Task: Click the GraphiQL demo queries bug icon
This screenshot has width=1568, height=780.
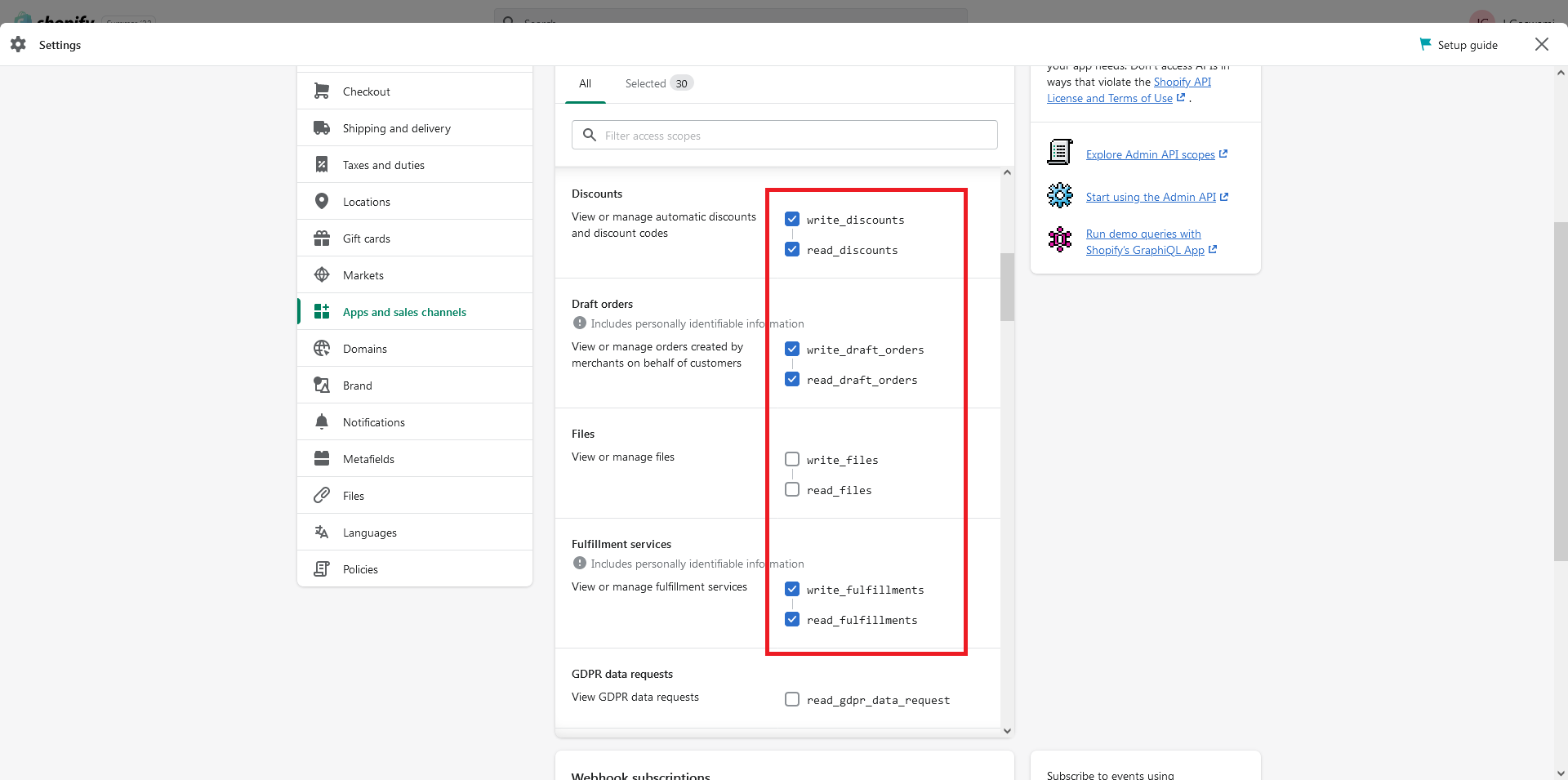Action: [1060, 239]
